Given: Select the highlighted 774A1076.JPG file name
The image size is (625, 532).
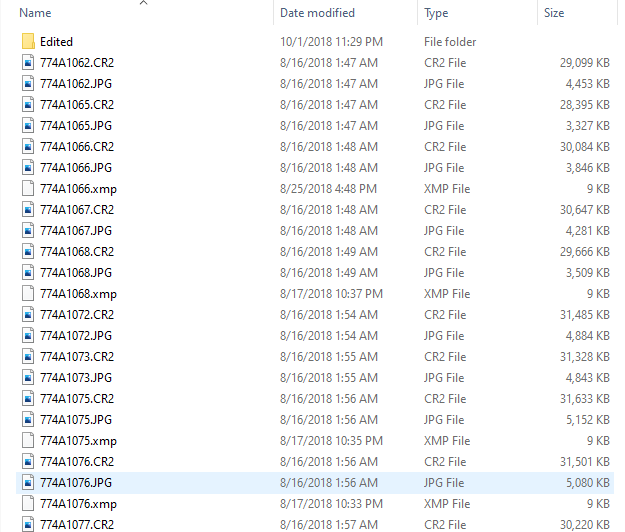Looking at the screenshot, I should (x=75, y=483).
